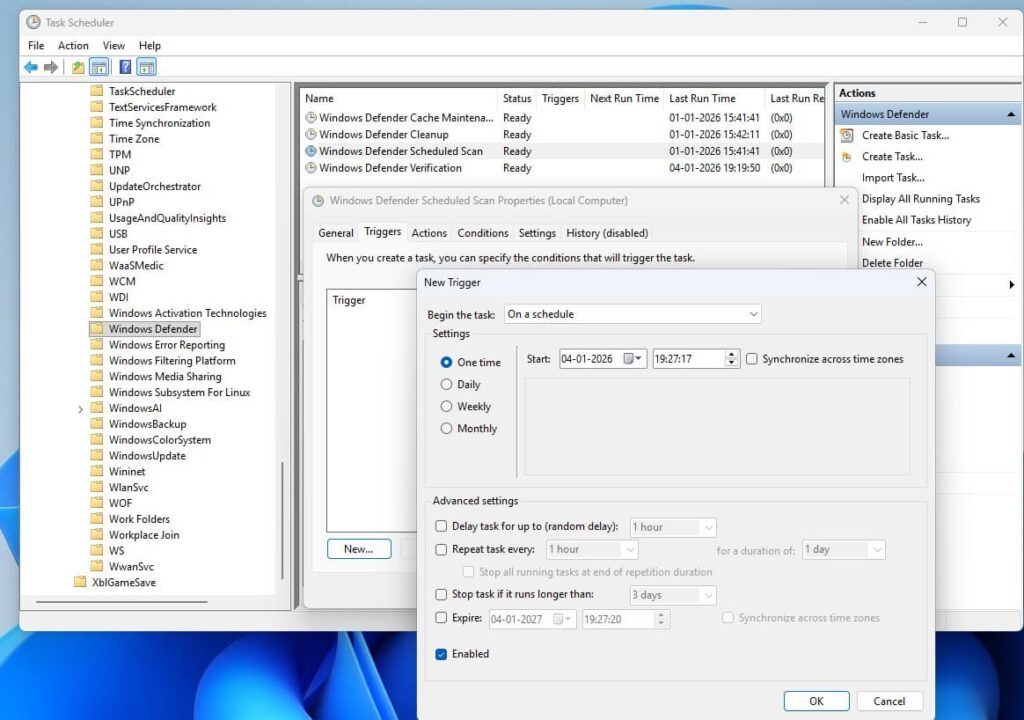This screenshot has width=1024, height=720.
Task: Click the TaskScheduler folder icon in tree
Action: pyautogui.click(x=97, y=91)
